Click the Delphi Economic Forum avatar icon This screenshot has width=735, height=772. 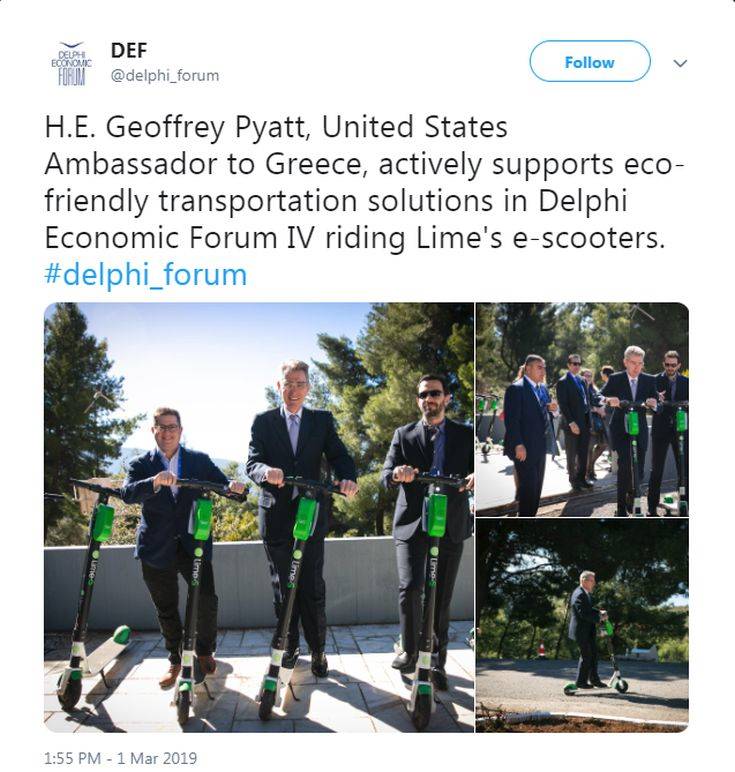[x=72, y=64]
